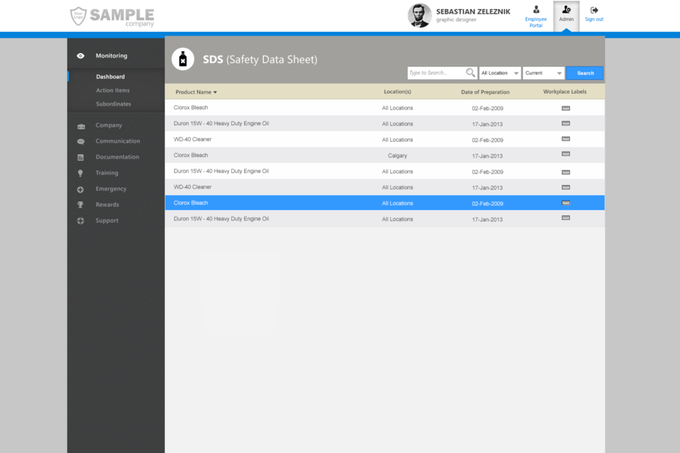
Task: Click the Location(s) column header
Action: pos(397,92)
